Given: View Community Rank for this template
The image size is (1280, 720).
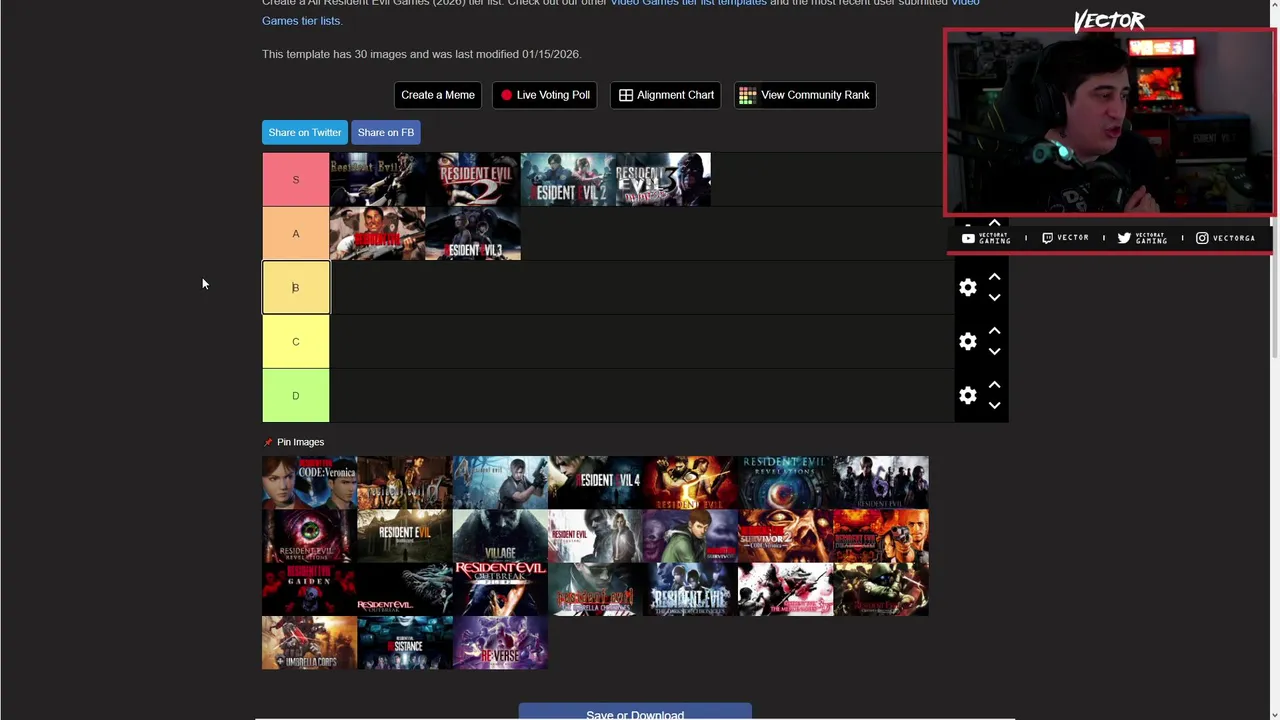Looking at the screenshot, I should click(805, 95).
